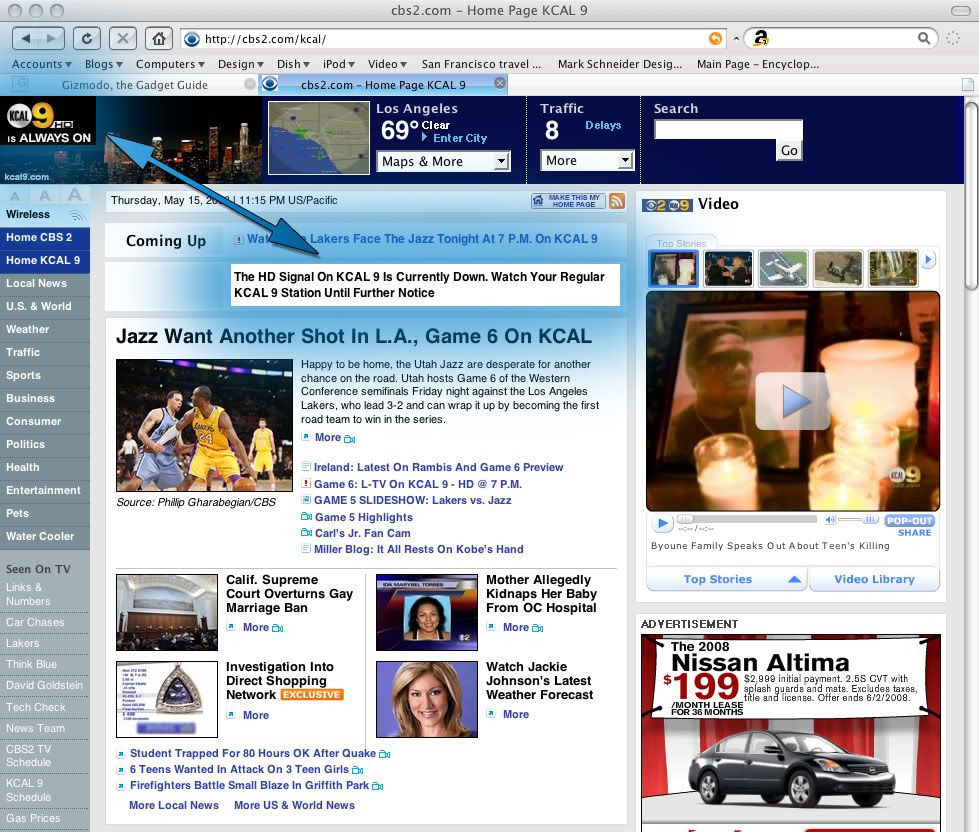Switch to the Gizmodo tab
The height and width of the screenshot is (832, 979).
(134, 84)
